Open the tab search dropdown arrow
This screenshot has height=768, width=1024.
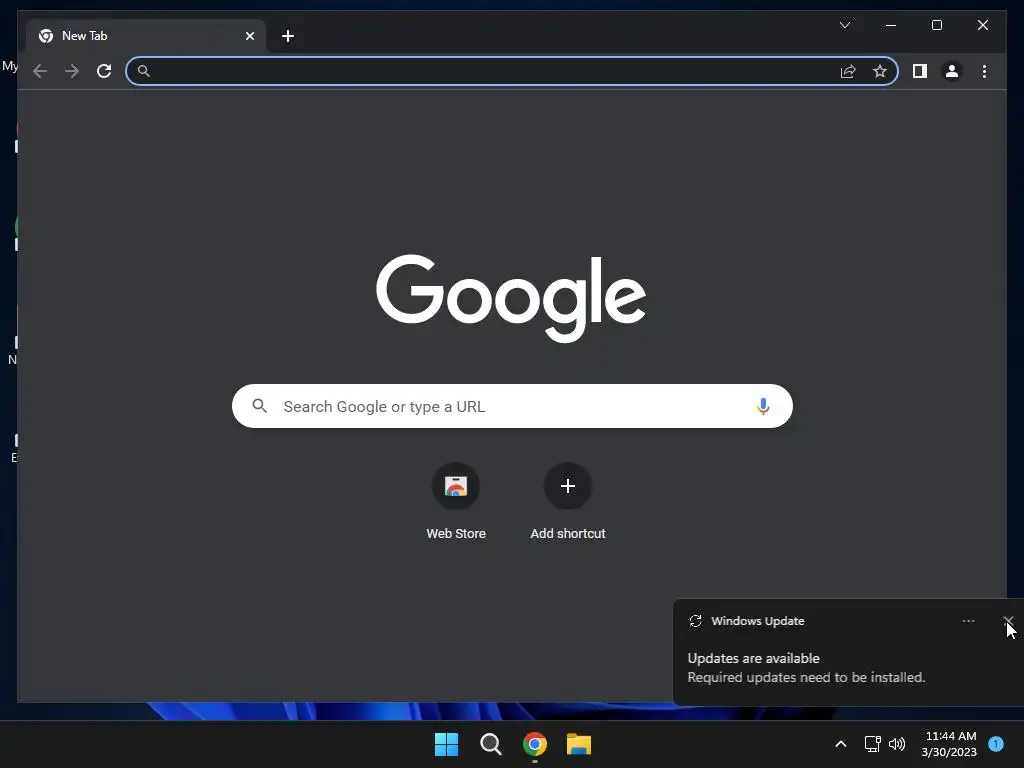(844, 25)
